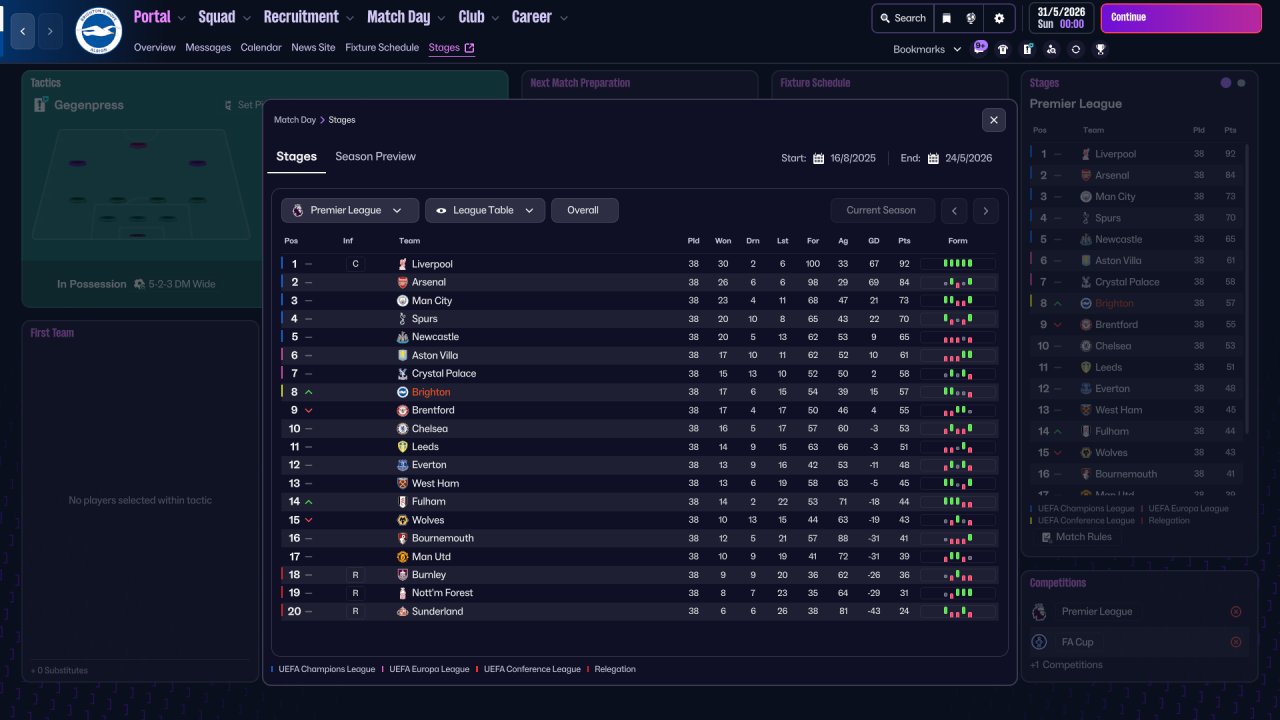
Task: Click the Match Day breadcrumb link
Action: (295, 120)
